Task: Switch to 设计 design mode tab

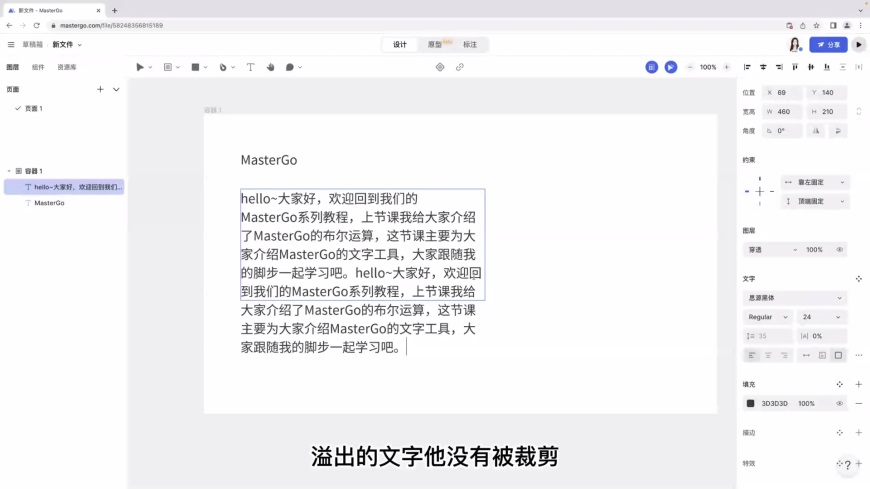Action: (400, 44)
